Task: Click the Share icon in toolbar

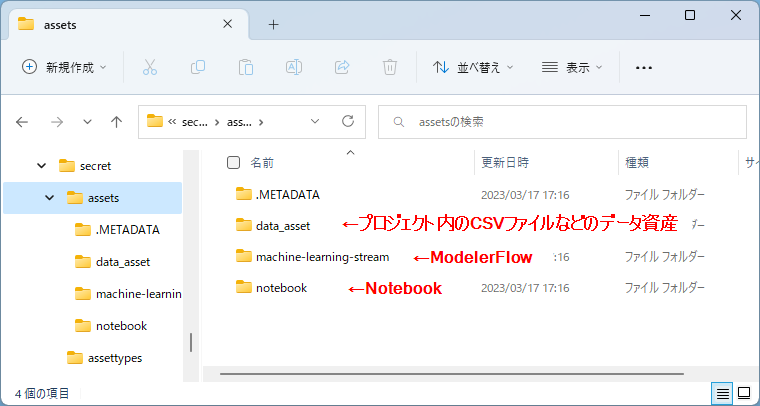Action: (342, 67)
